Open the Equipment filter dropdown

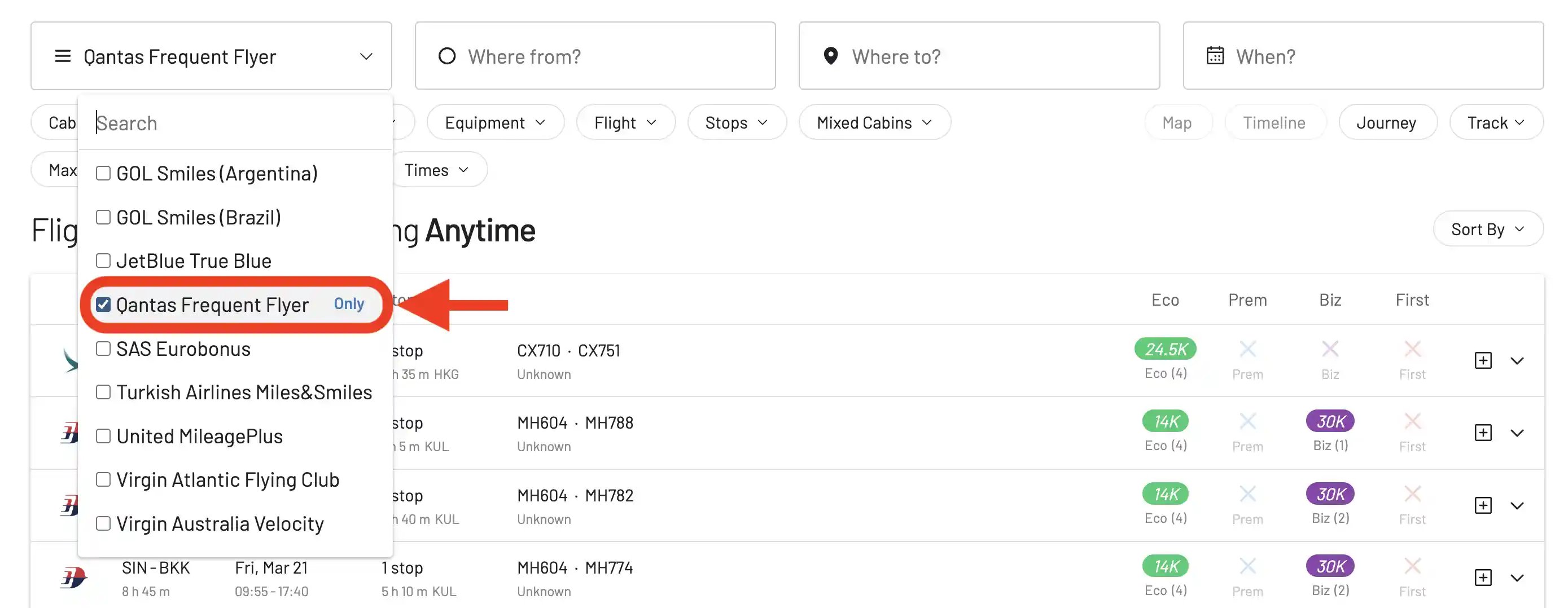496,122
